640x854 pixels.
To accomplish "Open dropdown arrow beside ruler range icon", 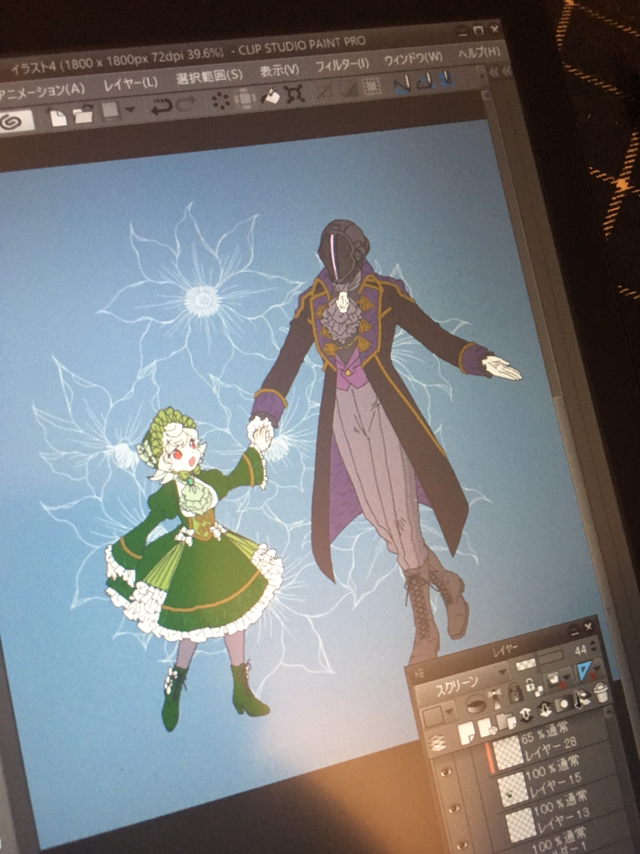I will [x=597, y=669].
